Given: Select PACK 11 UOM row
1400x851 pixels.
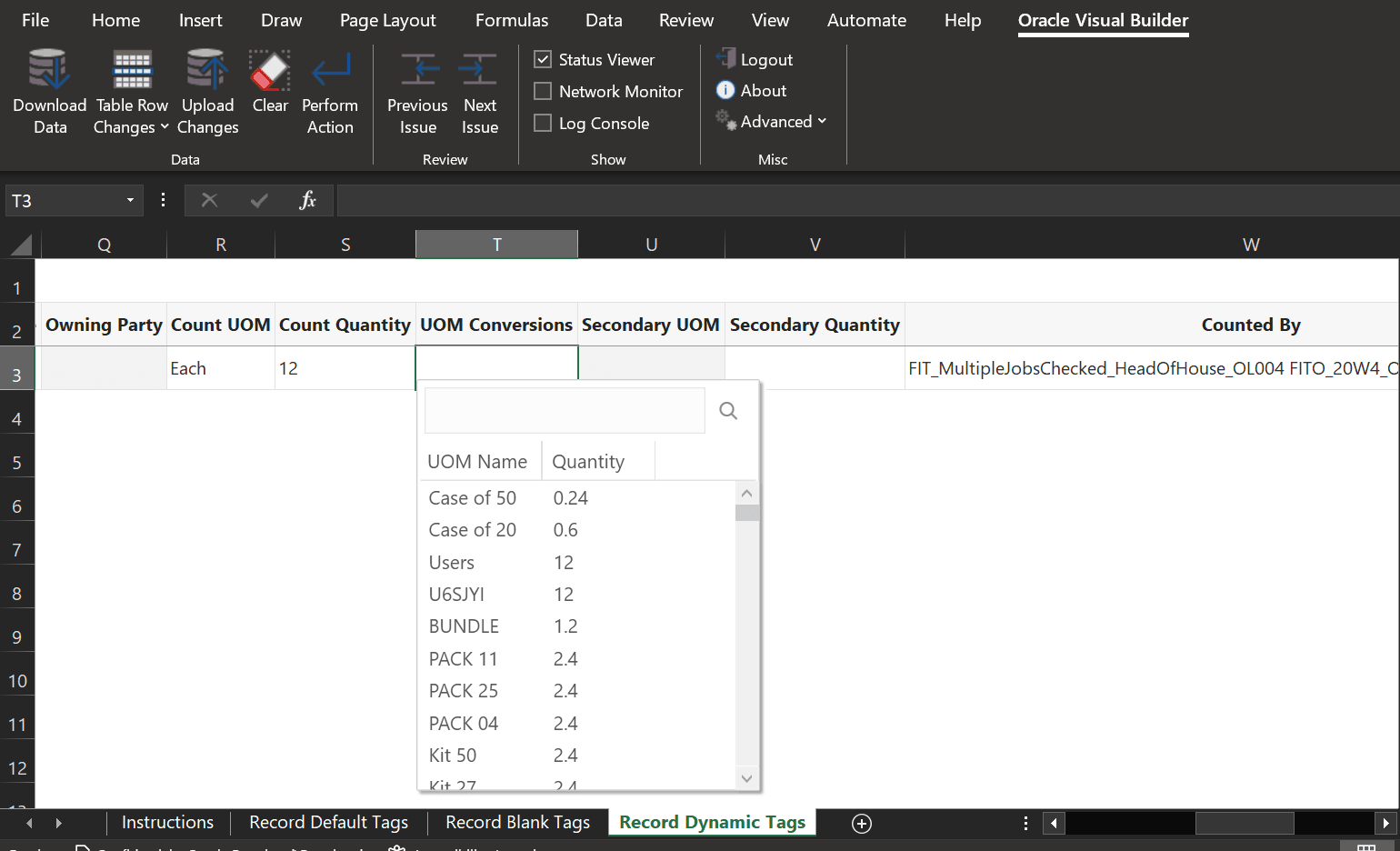Looking at the screenshot, I should 576,658.
